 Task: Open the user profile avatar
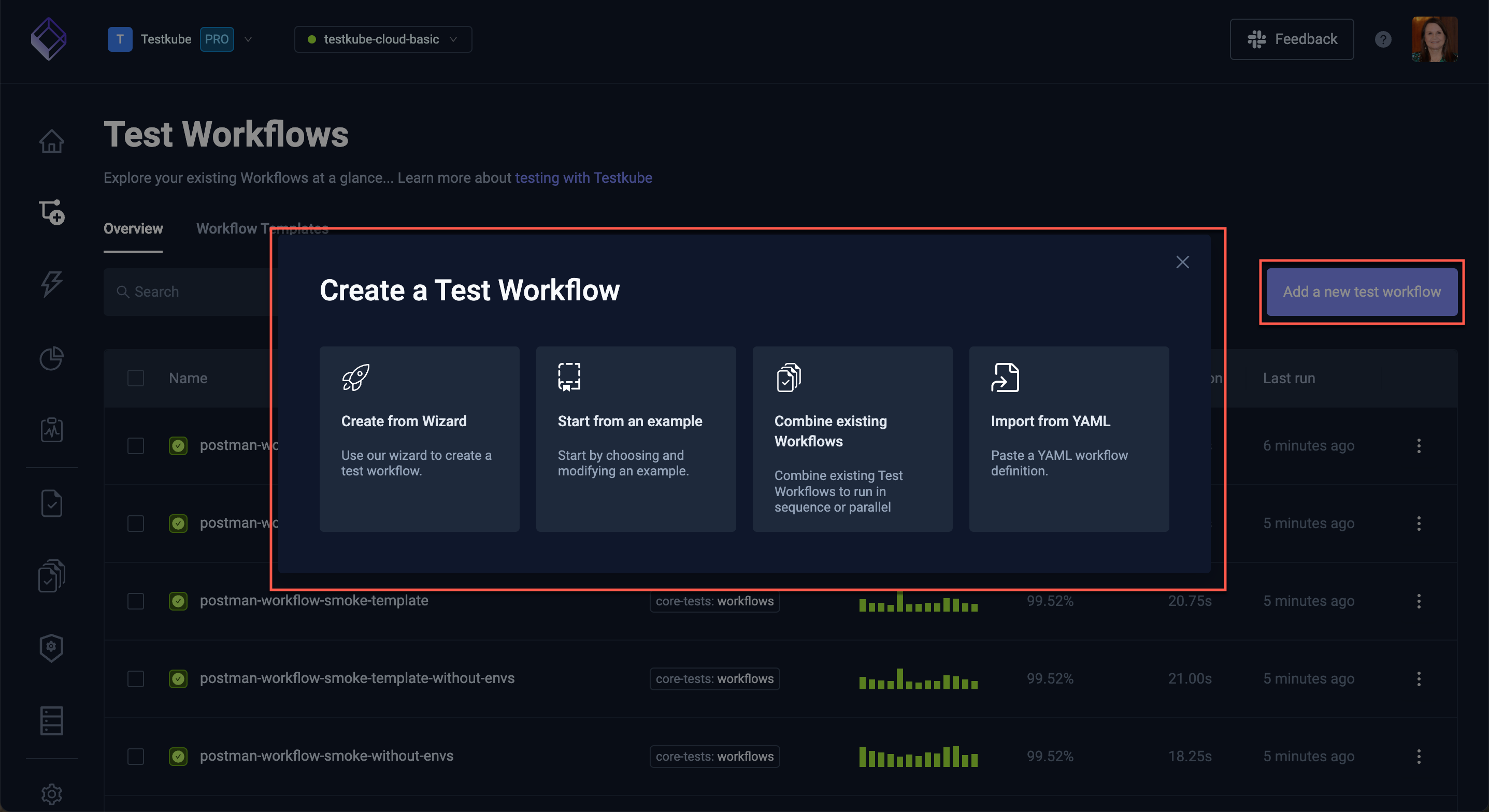pos(1435,39)
